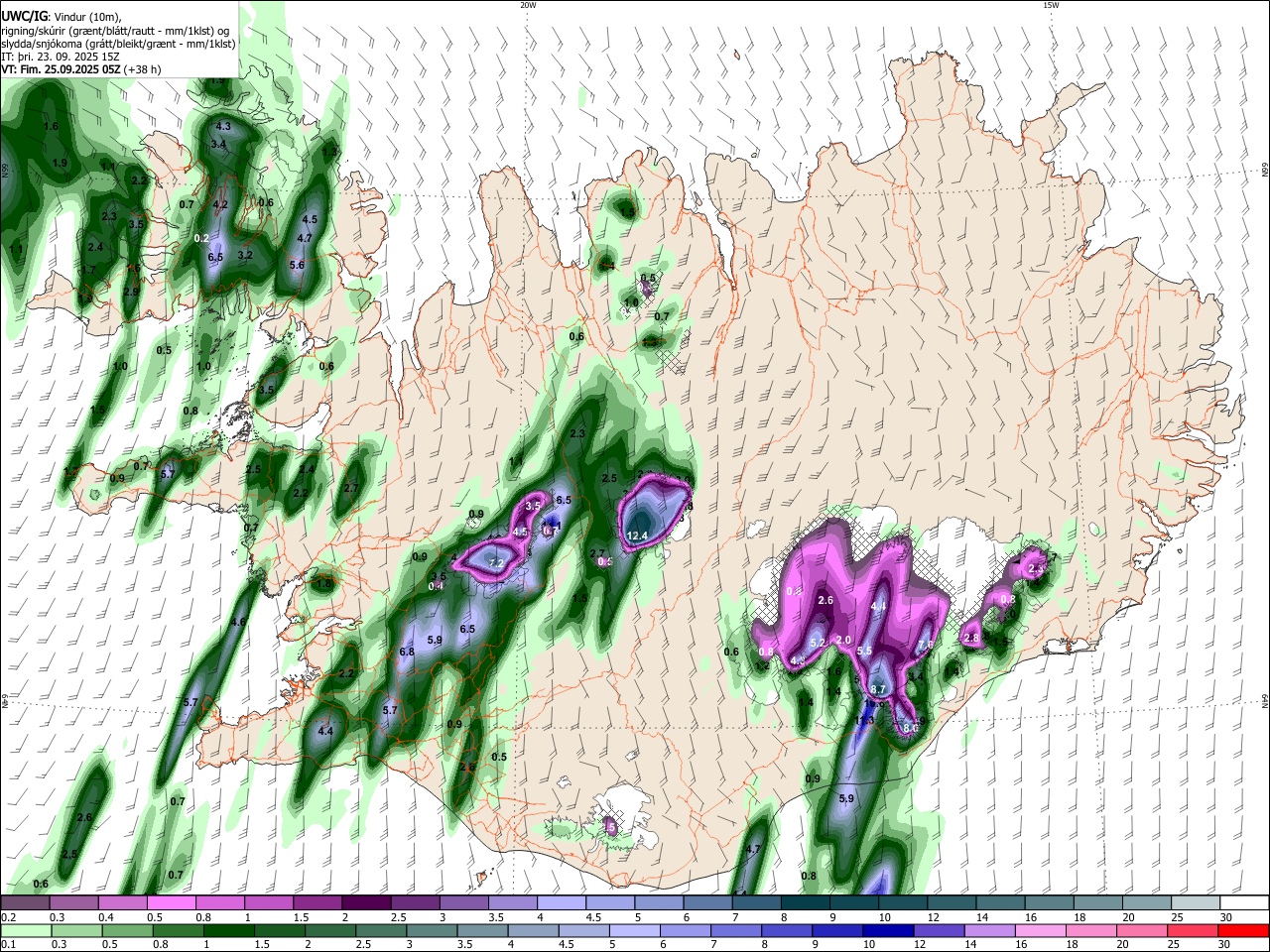Click the 0.2 label in the snow legend
Viewport: 1270px width, 952px height.
coord(8,917)
